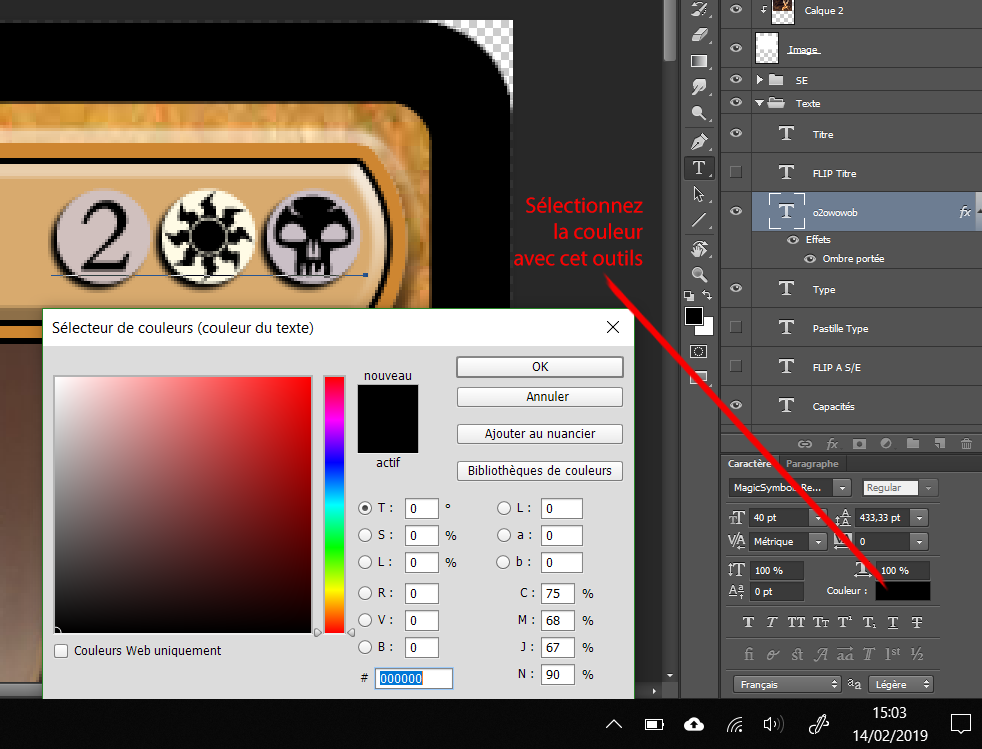Select the R radio button for red
Viewport: 982px width, 749px height.
pos(365,593)
